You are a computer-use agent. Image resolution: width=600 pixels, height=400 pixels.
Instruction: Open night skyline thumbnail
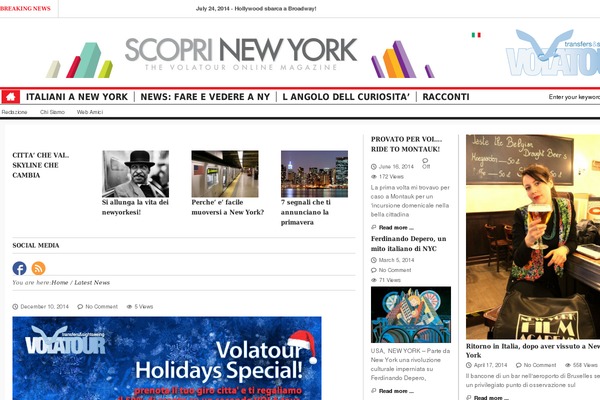(314, 174)
